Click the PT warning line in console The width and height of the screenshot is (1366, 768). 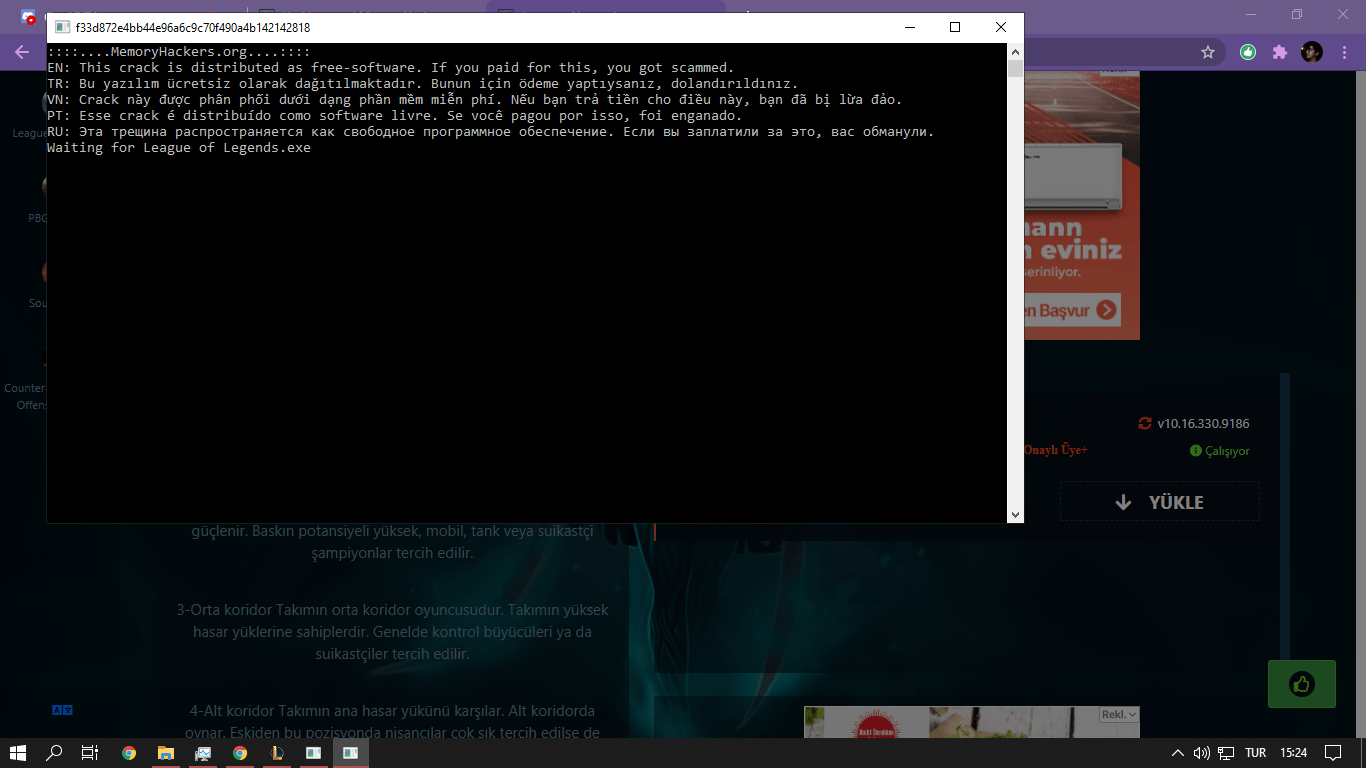point(395,116)
